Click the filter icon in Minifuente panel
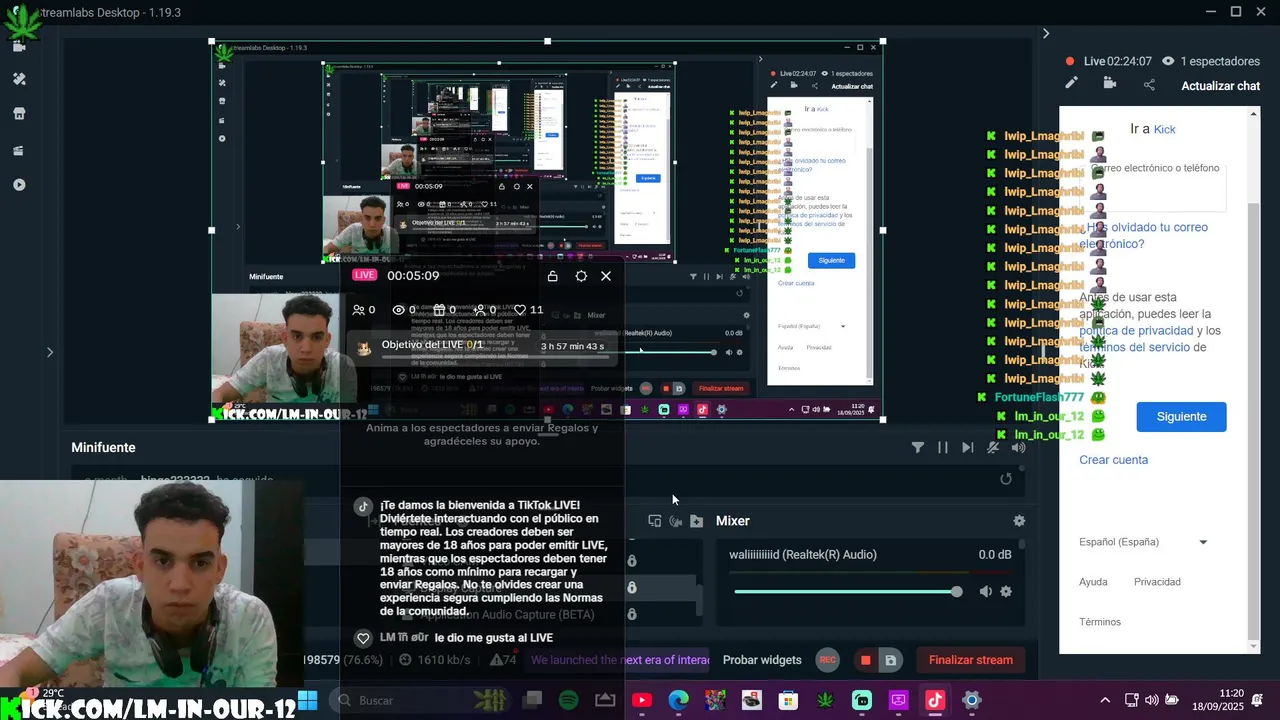 (918, 448)
